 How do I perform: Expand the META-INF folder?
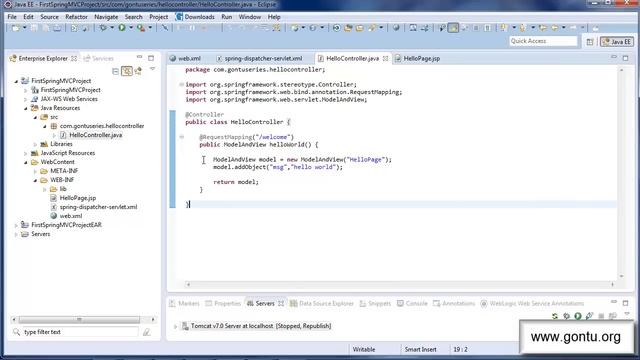tap(35, 171)
